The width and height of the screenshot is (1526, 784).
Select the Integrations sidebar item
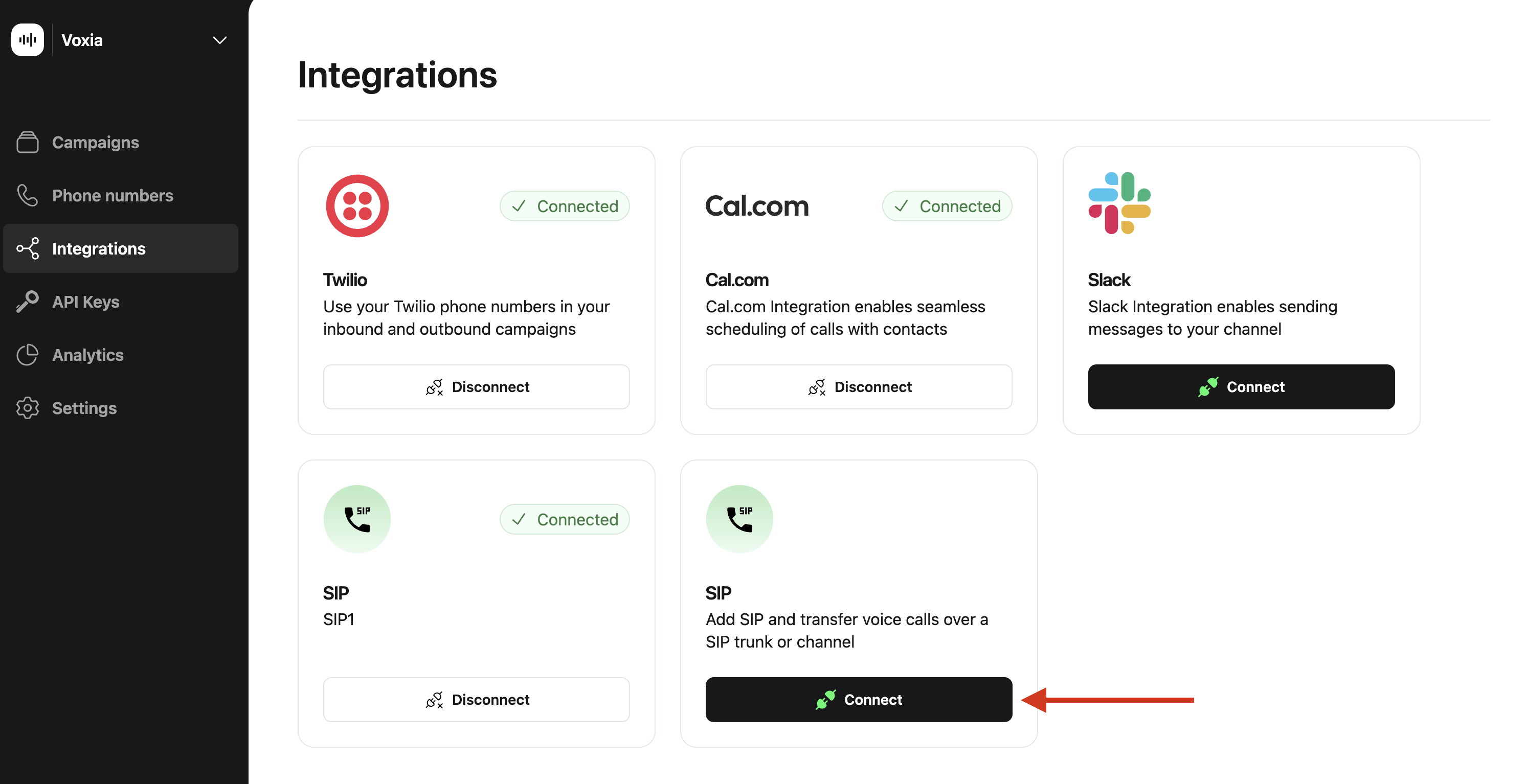(121, 248)
